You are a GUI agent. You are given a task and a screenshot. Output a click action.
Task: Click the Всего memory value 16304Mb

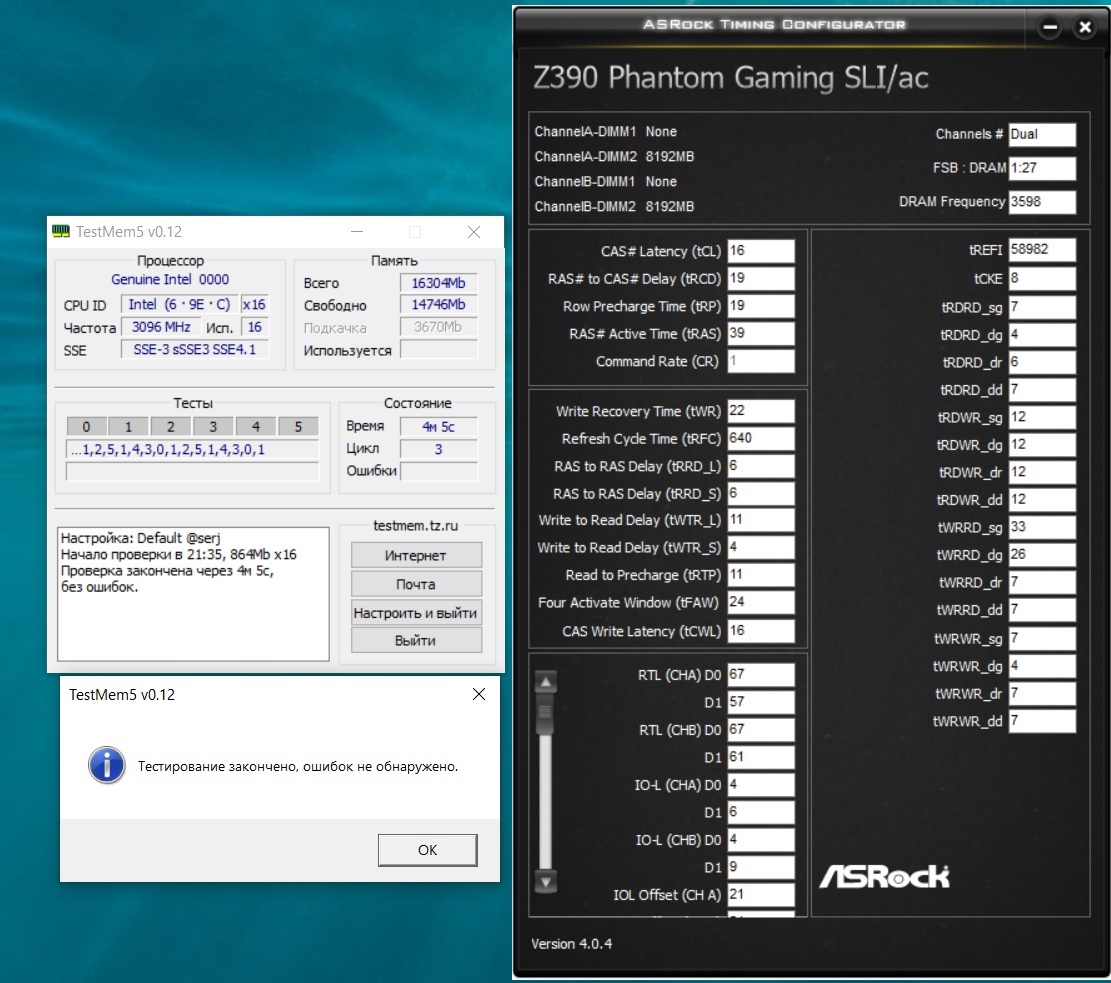439,283
